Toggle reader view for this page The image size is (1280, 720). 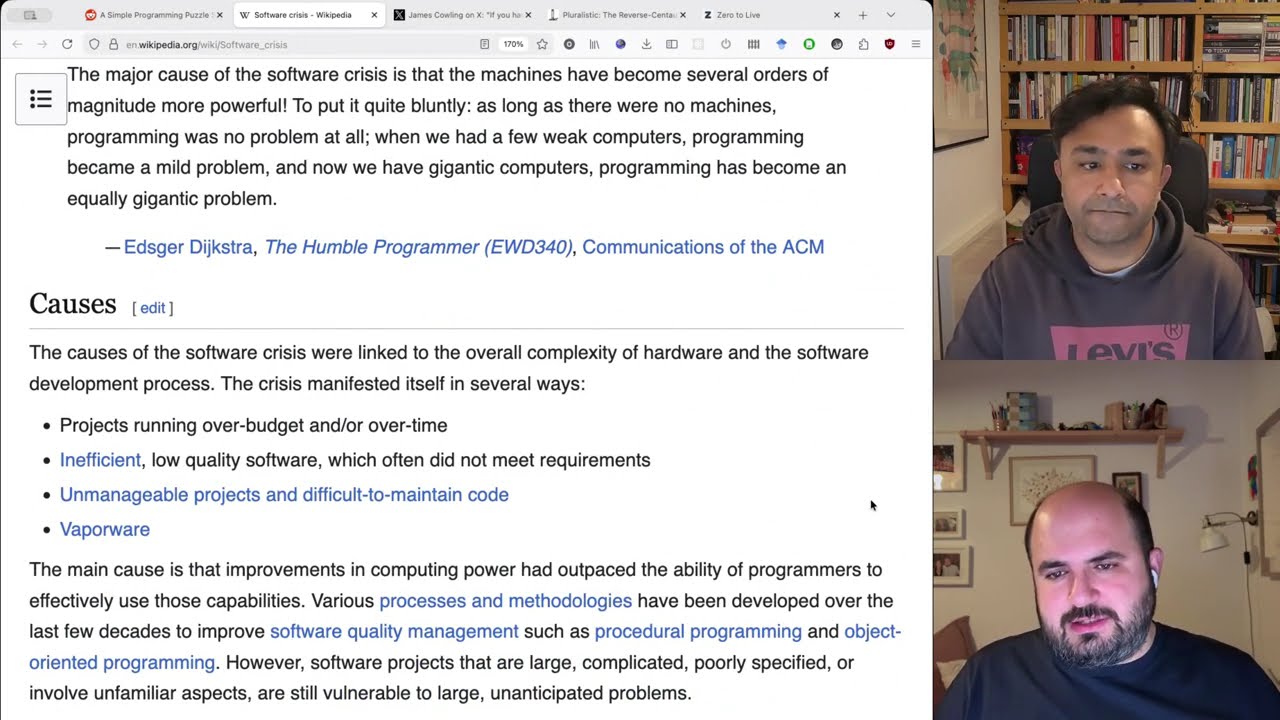pyautogui.click(x=484, y=44)
